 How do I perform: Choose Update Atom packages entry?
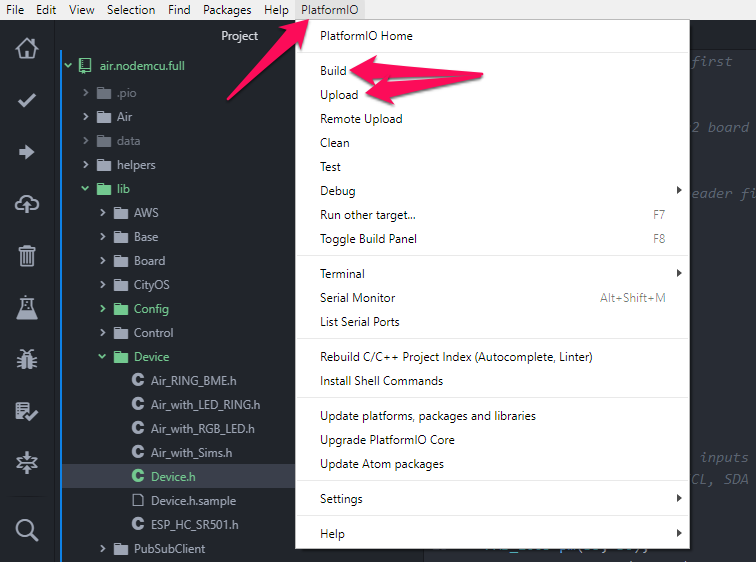coord(492,464)
